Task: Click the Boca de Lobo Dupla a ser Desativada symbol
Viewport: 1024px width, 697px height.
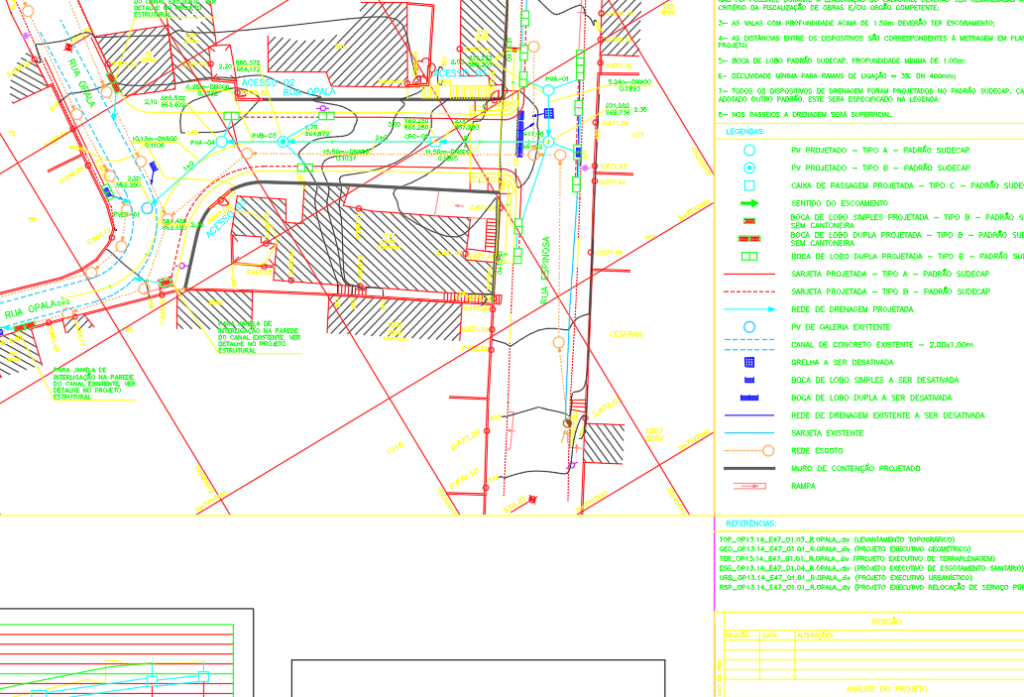Action: tap(749, 397)
